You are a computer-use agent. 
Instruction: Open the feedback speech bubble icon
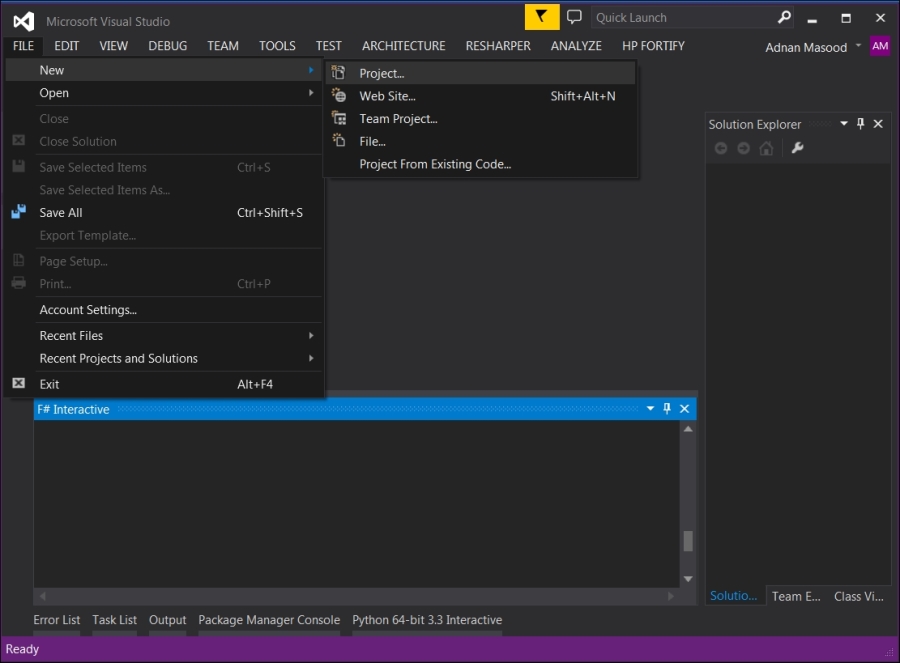pos(574,17)
